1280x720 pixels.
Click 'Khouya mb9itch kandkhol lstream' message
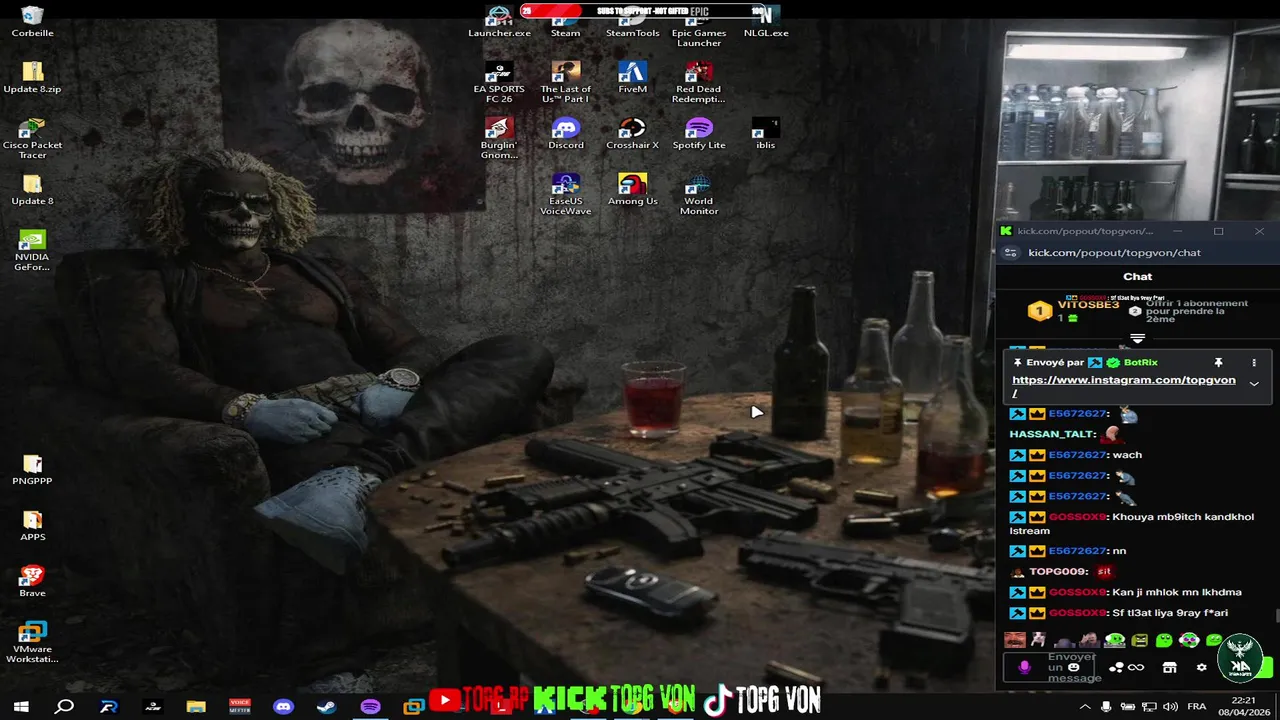[1132, 524]
